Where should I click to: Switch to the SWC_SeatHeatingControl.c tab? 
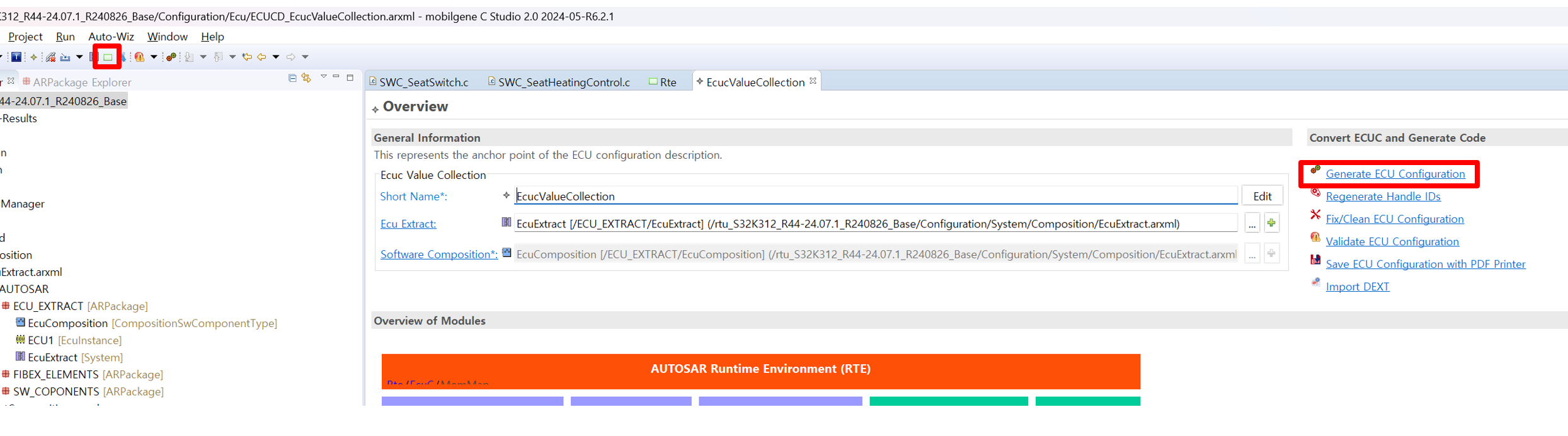click(x=563, y=83)
